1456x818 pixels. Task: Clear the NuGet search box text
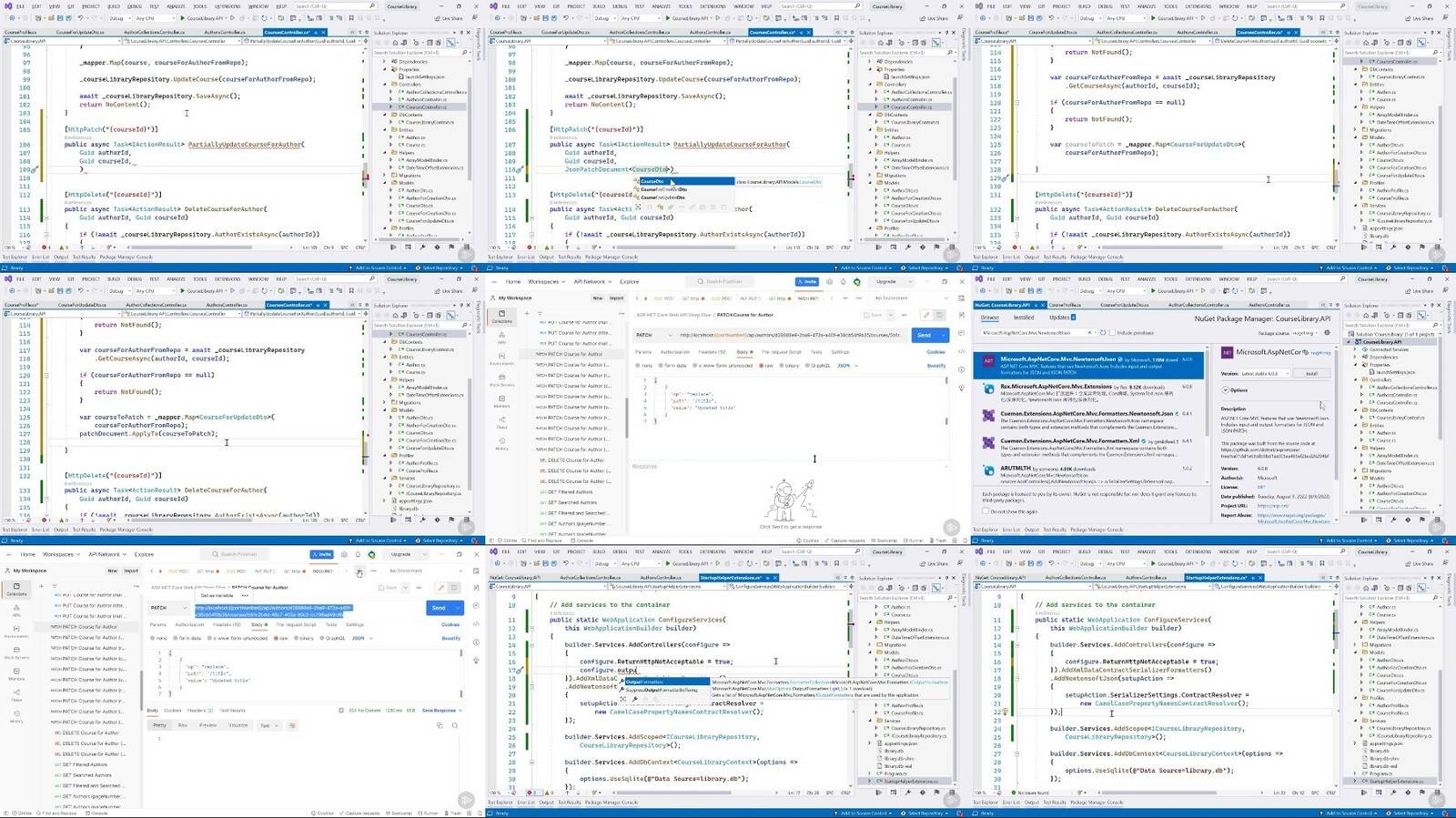click(x=1089, y=332)
